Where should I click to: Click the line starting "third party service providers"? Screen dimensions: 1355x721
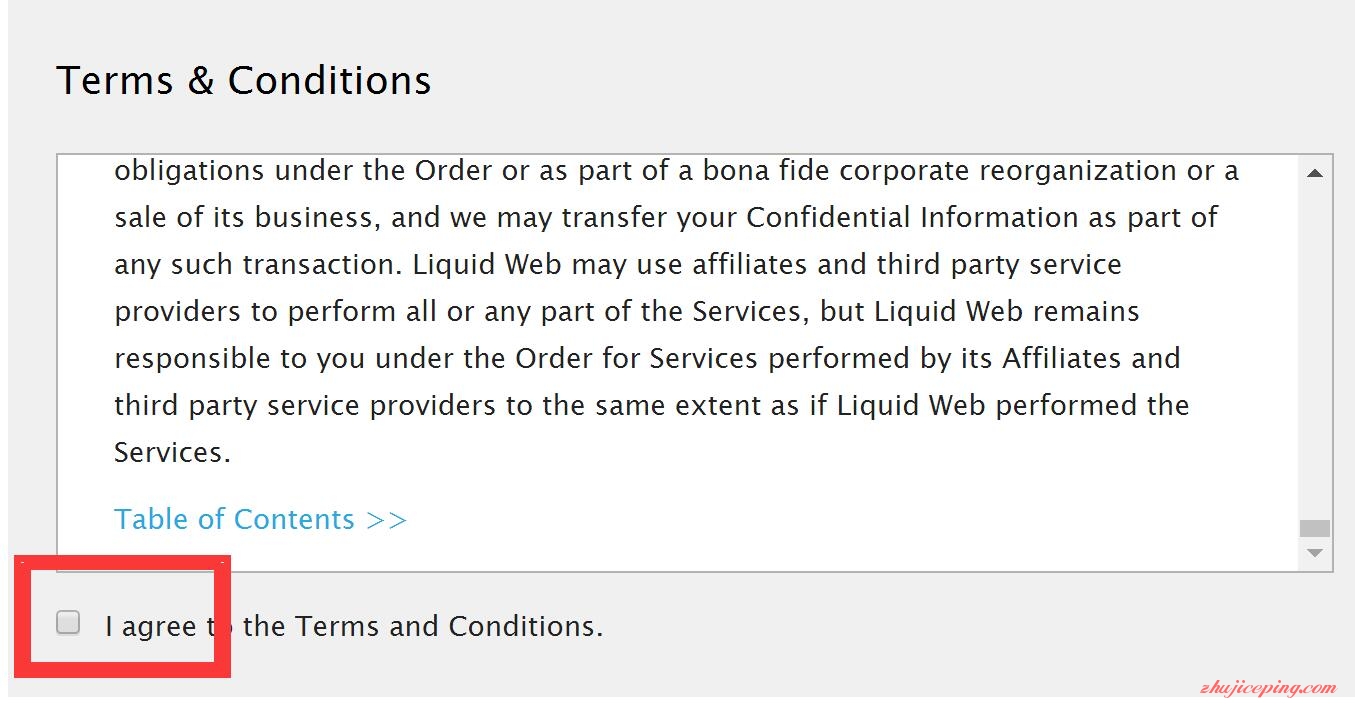651,405
